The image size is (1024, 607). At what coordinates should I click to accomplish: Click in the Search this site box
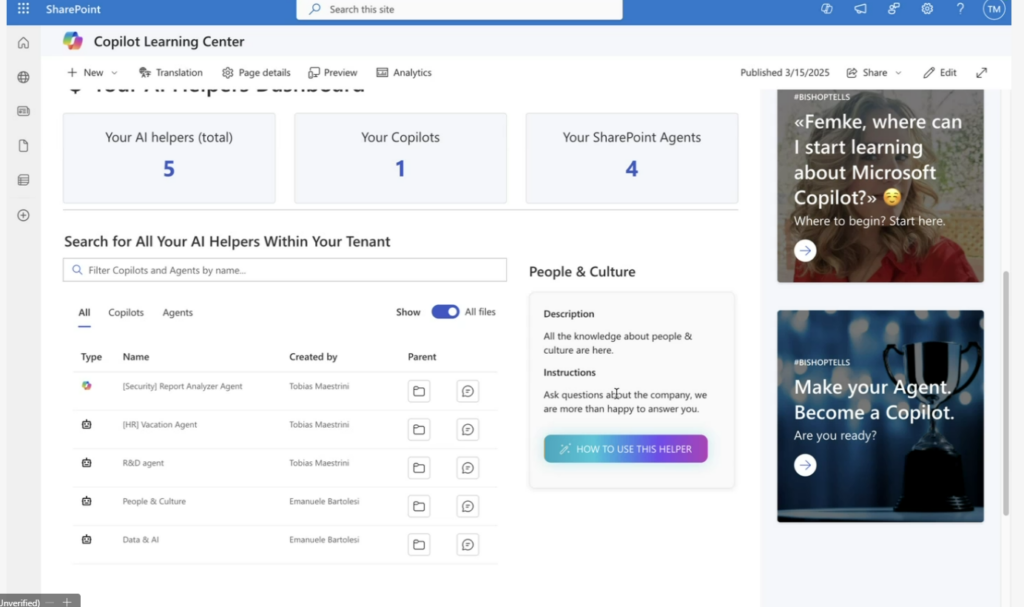(459, 9)
